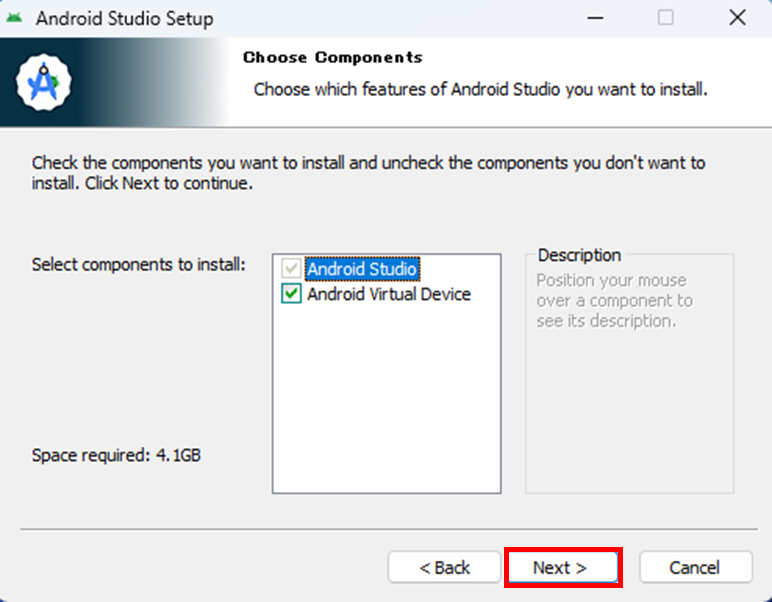The image size is (772, 602).
Task: Uncheck the Android Virtual Device checkbox
Action: [291, 294]
